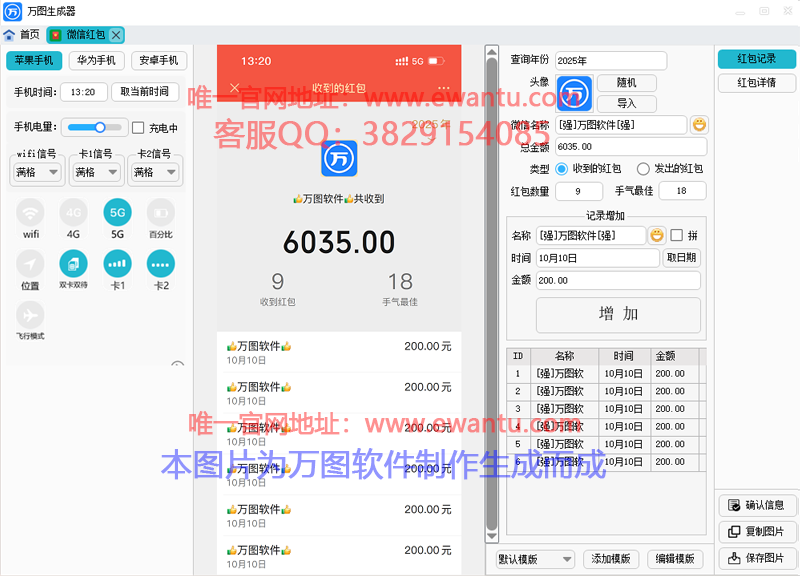
Task: Click the 手气最佳 input field
Action: click(683, 191)
